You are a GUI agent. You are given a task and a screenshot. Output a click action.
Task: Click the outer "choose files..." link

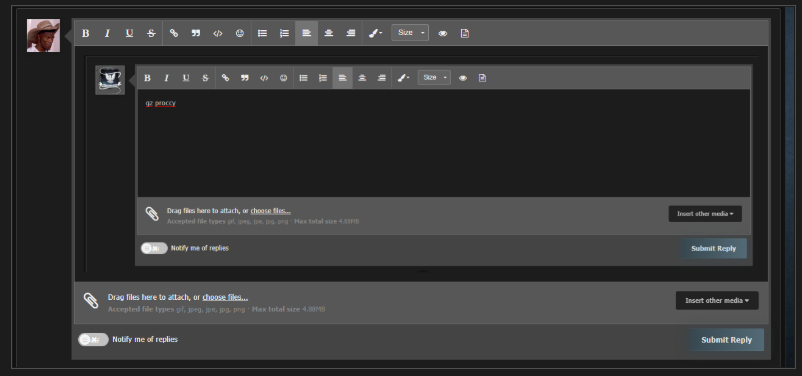[225, 297]
